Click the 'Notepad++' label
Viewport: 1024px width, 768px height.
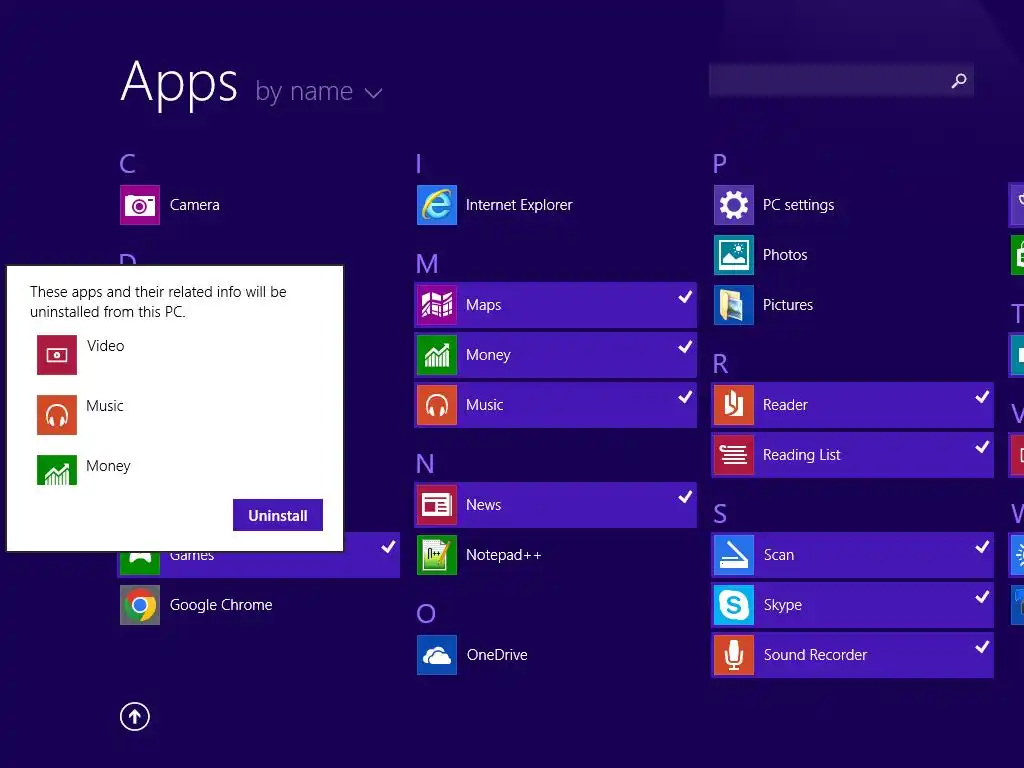pyautogui.click(x=504, y=555)
